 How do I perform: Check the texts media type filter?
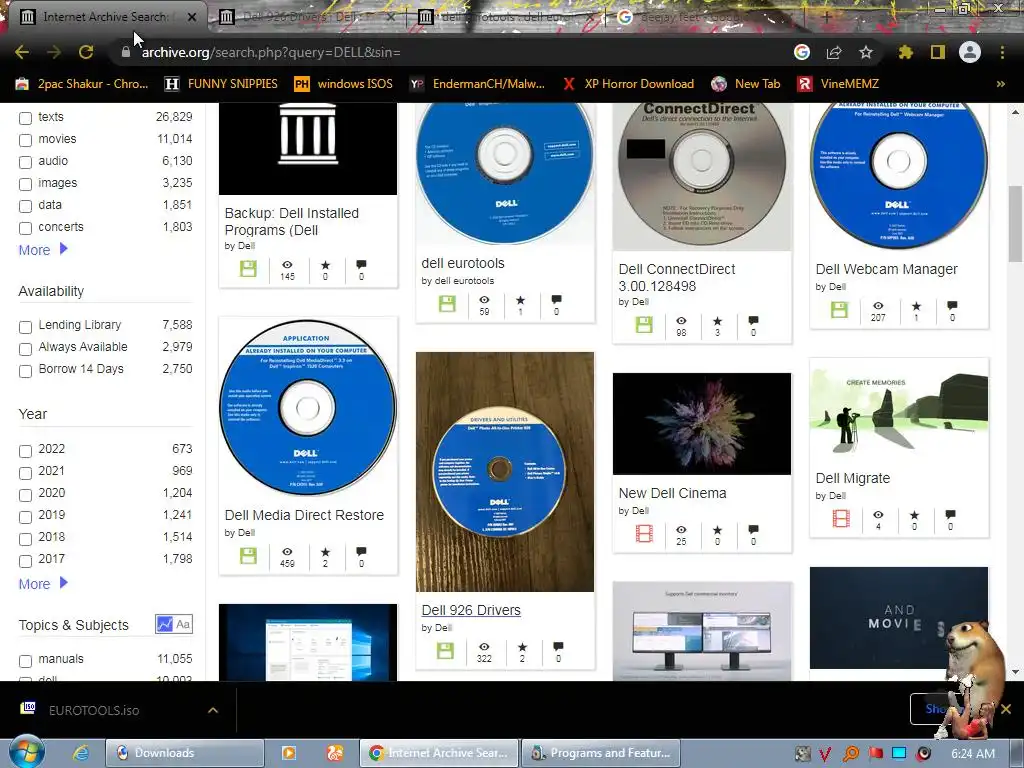click(25, 118)
